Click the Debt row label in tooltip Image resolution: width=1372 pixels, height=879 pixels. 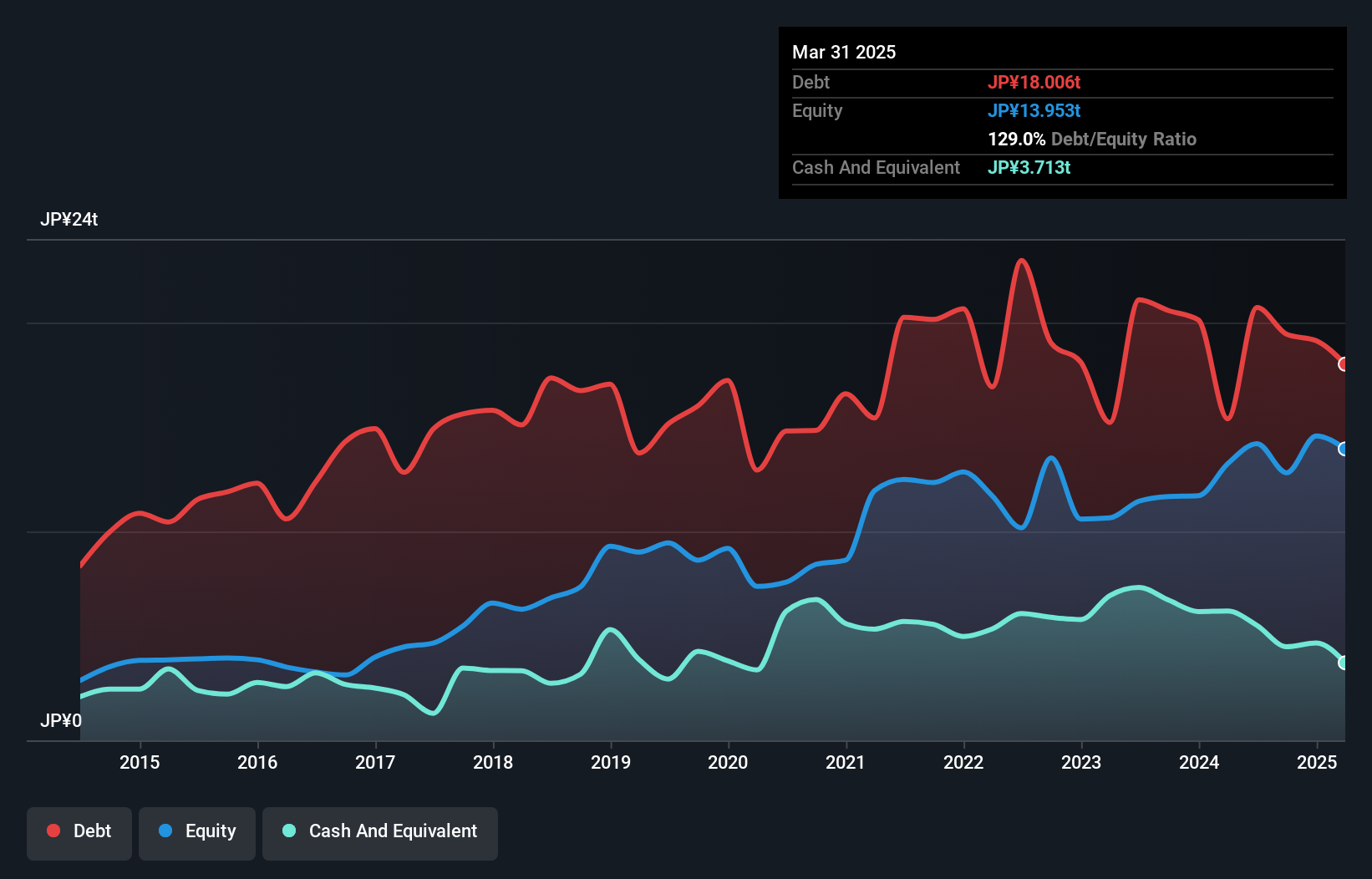tap(810, 82)
